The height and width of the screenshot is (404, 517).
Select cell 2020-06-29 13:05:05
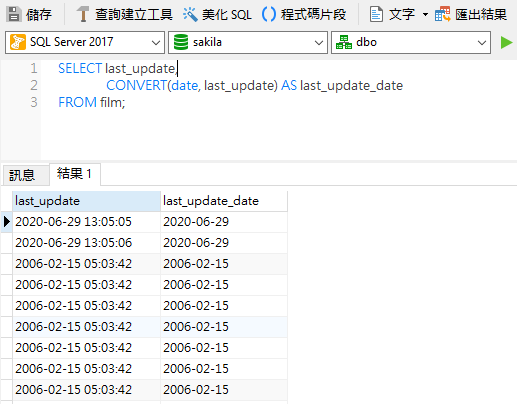coord(86,222)
